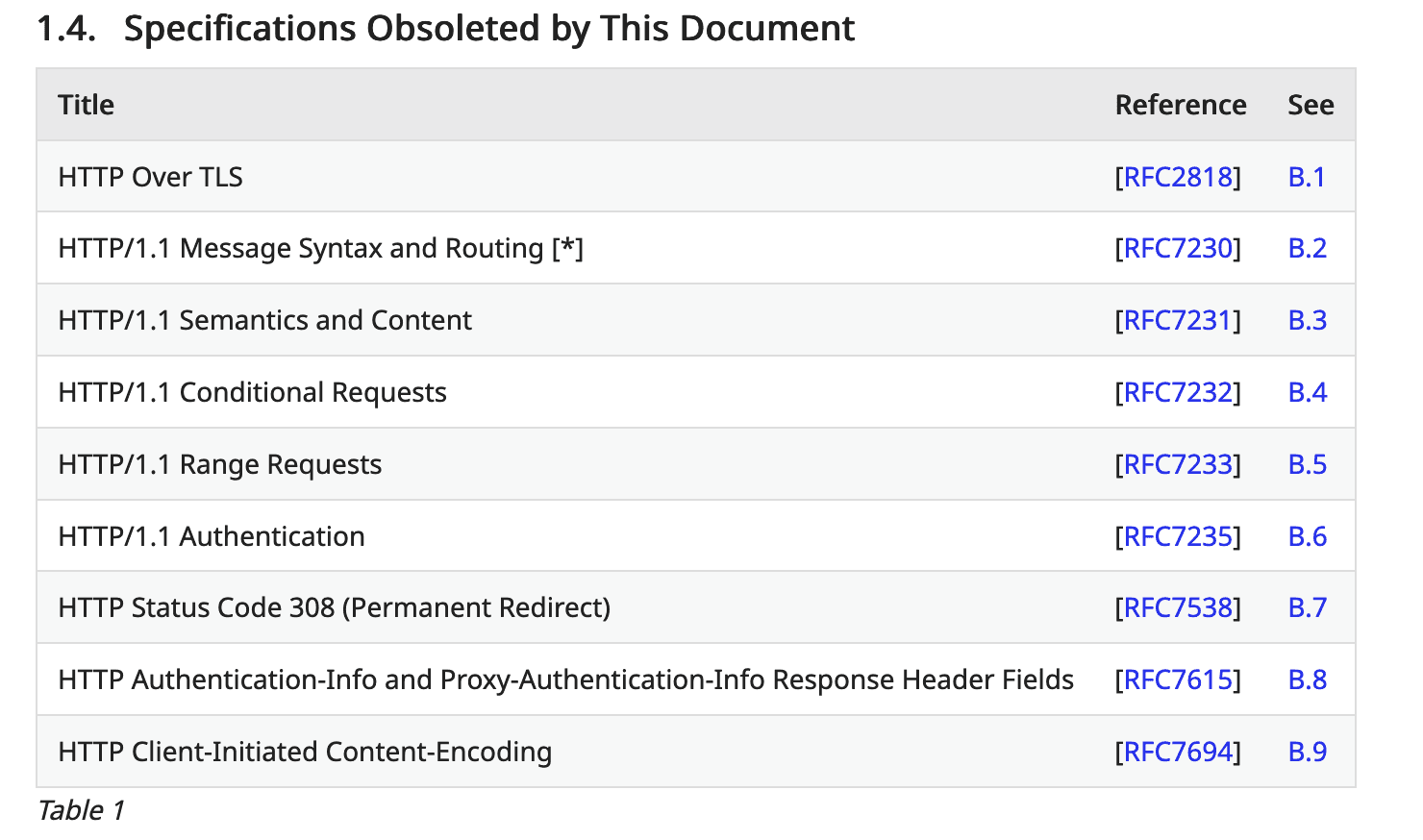Go to section B.2 link

pyautogui.click(x=1307, y=248)
